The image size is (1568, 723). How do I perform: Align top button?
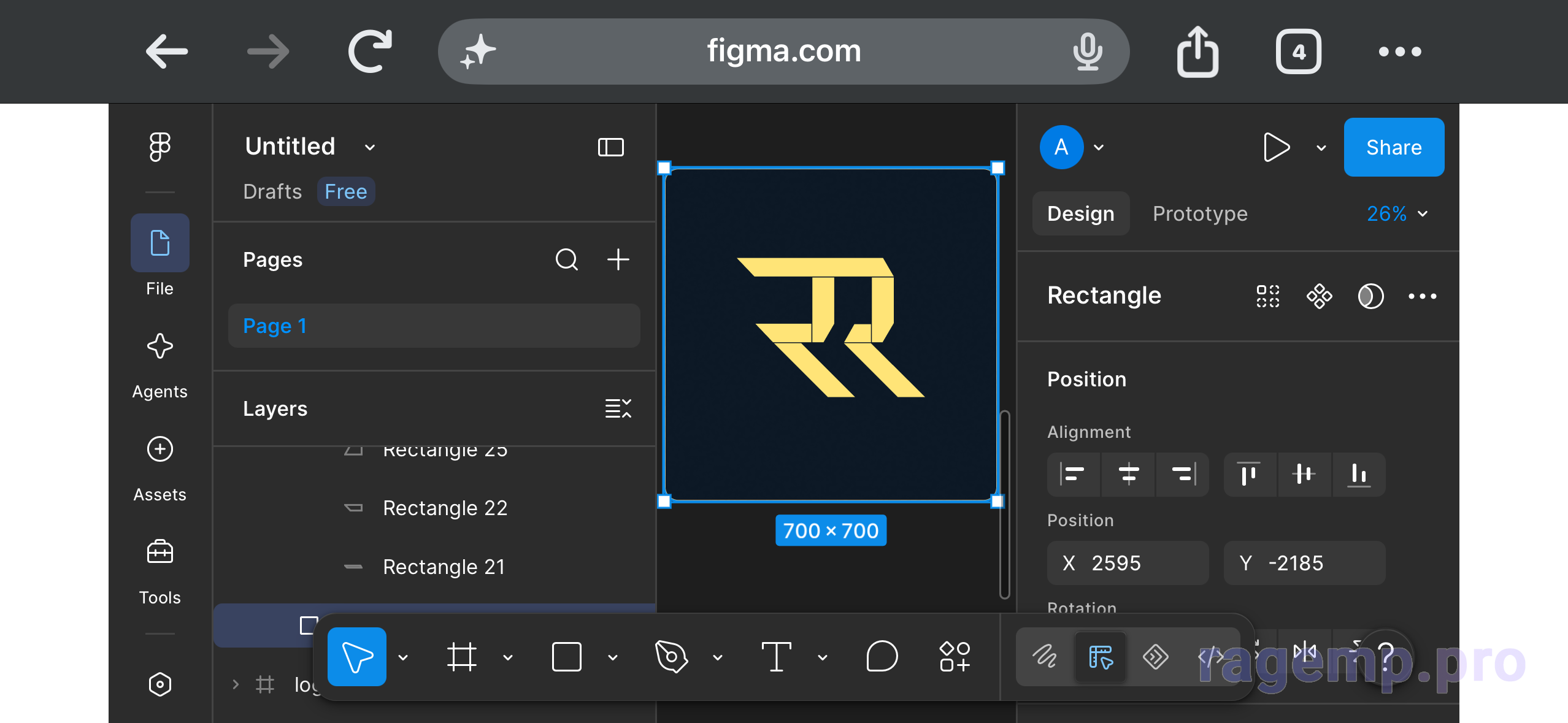1248,474
